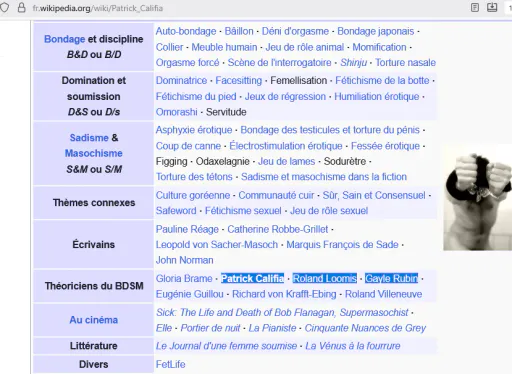
Task: Open the Eugénie Guillou link
Action: point(190,294)
